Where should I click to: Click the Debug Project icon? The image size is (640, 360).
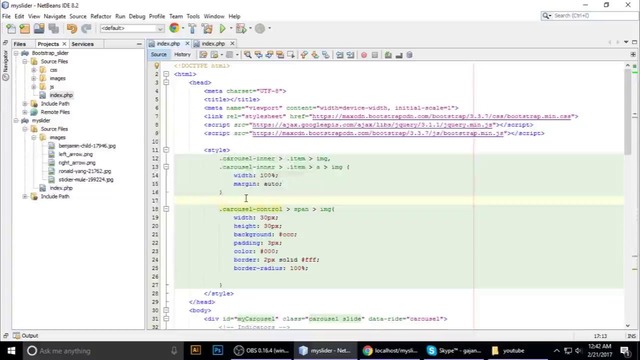[x=241, y=29]
